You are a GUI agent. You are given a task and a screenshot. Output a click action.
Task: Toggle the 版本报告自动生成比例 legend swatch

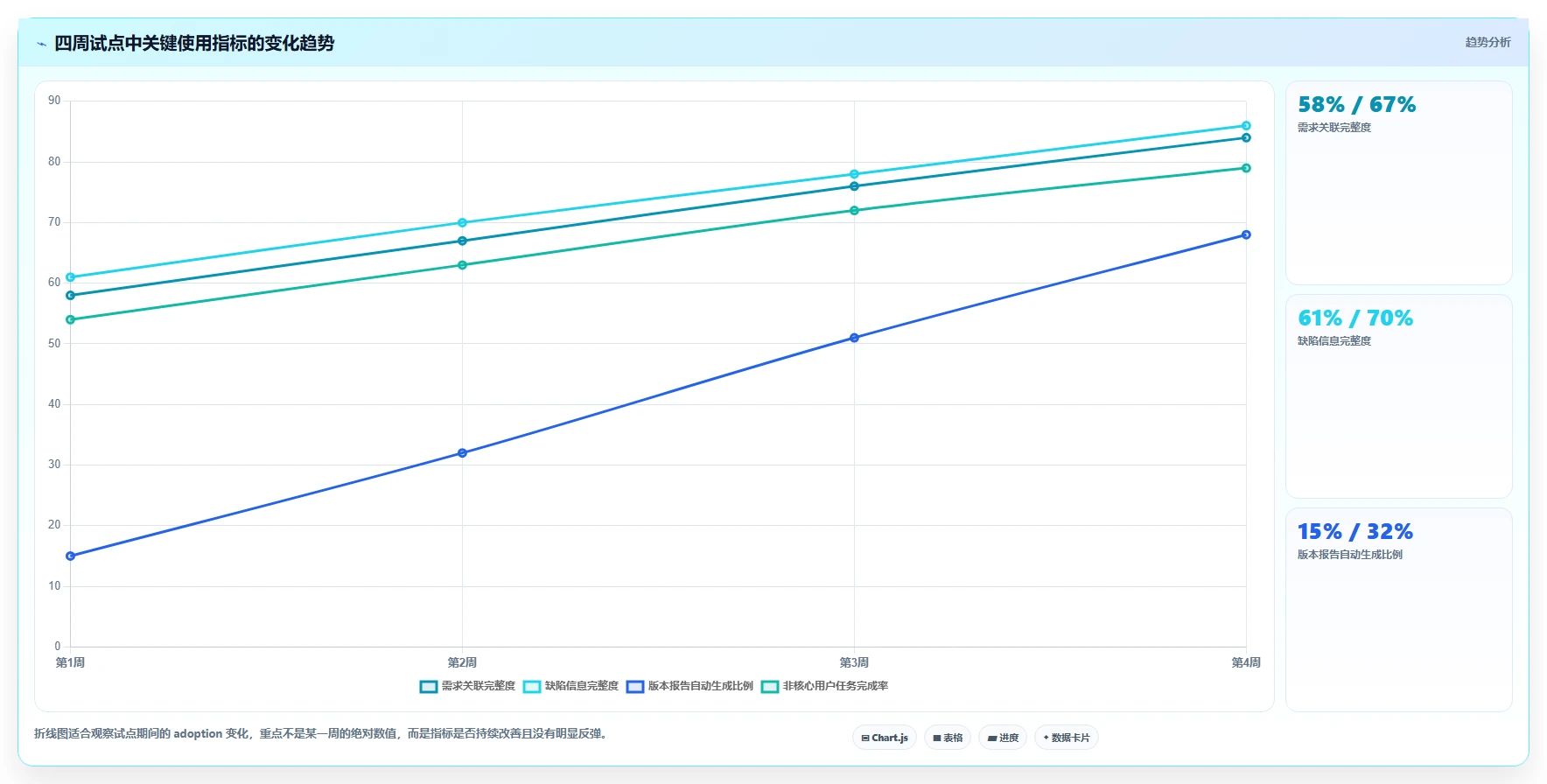point(635,687)
